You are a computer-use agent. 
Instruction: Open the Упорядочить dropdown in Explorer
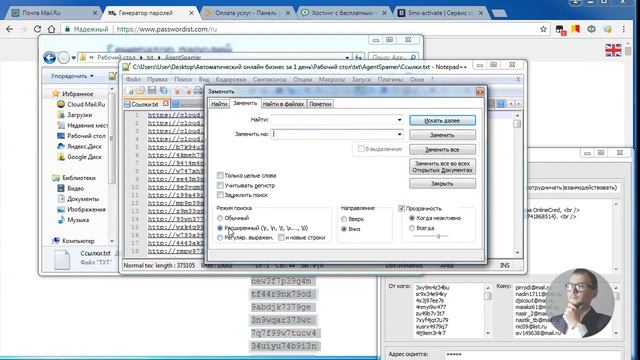point(72,76)
